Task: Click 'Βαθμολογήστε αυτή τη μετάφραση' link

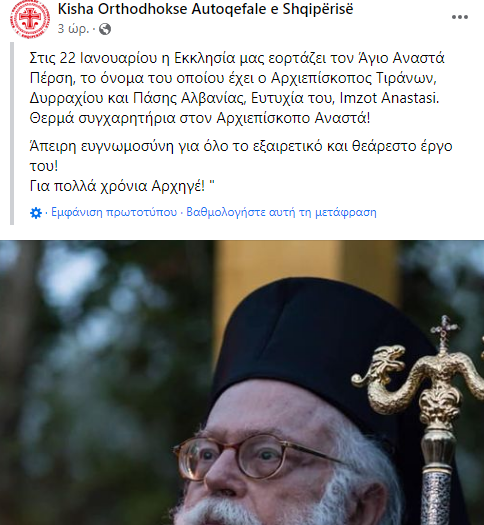Action: (281, 212)
